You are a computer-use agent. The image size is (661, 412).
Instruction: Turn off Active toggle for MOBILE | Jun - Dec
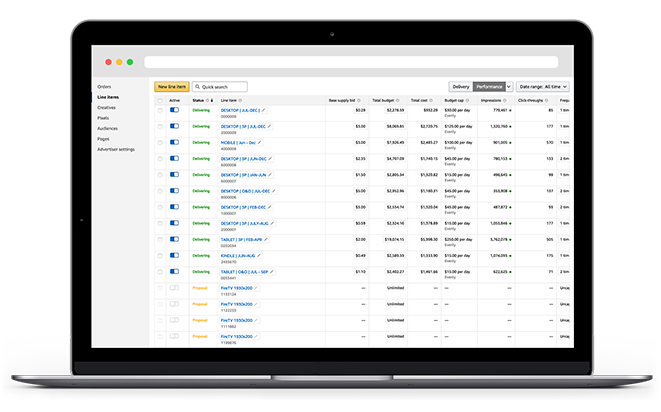[x=174, y=142]
